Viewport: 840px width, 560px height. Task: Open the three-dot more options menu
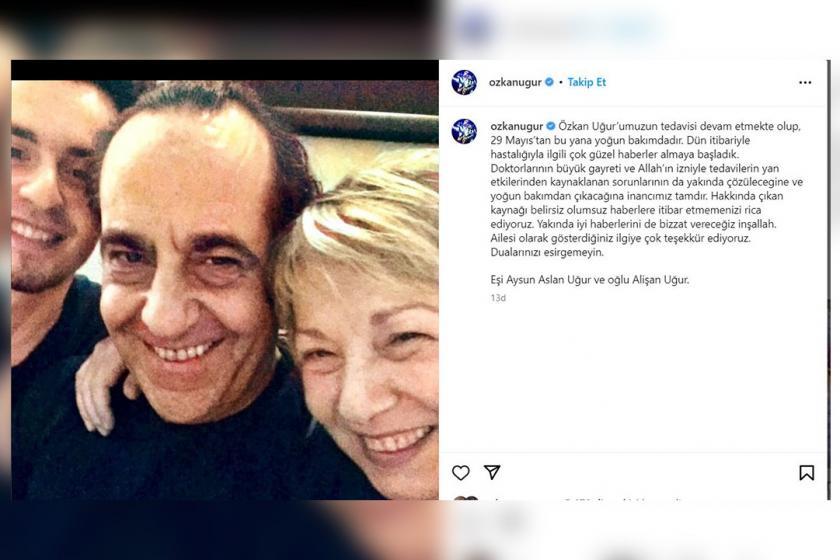pyautogui.click(x=805, y=83)
